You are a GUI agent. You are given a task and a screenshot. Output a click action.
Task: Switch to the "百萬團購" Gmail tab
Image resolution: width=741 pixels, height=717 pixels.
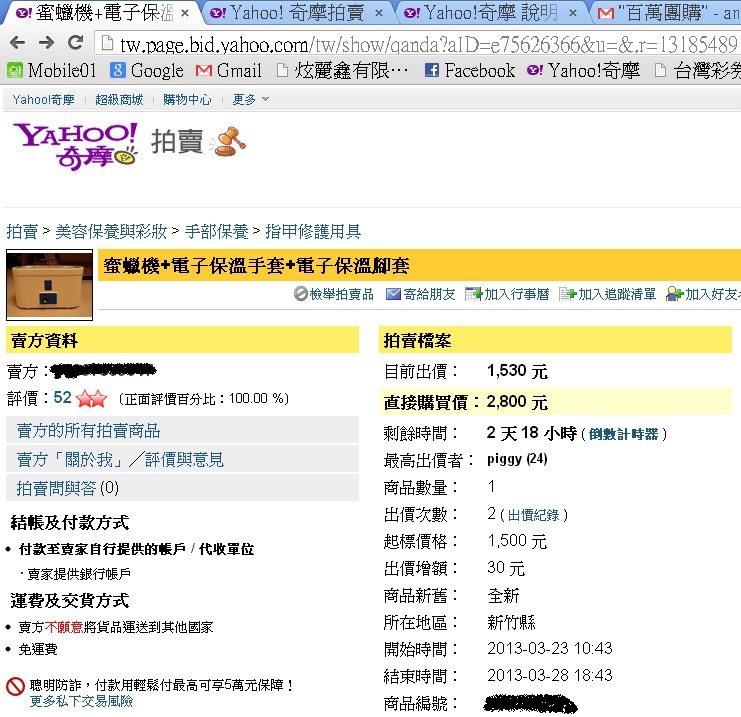667,13
